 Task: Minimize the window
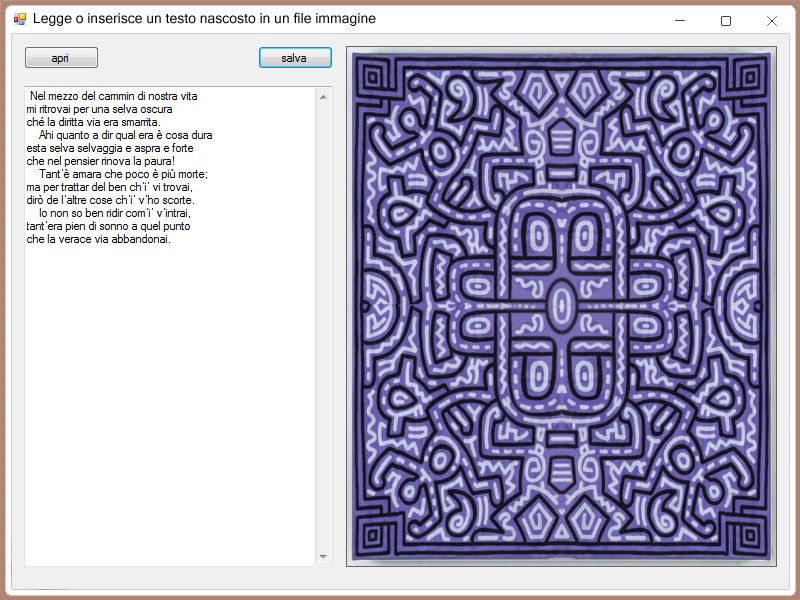(x=680, y=20)
